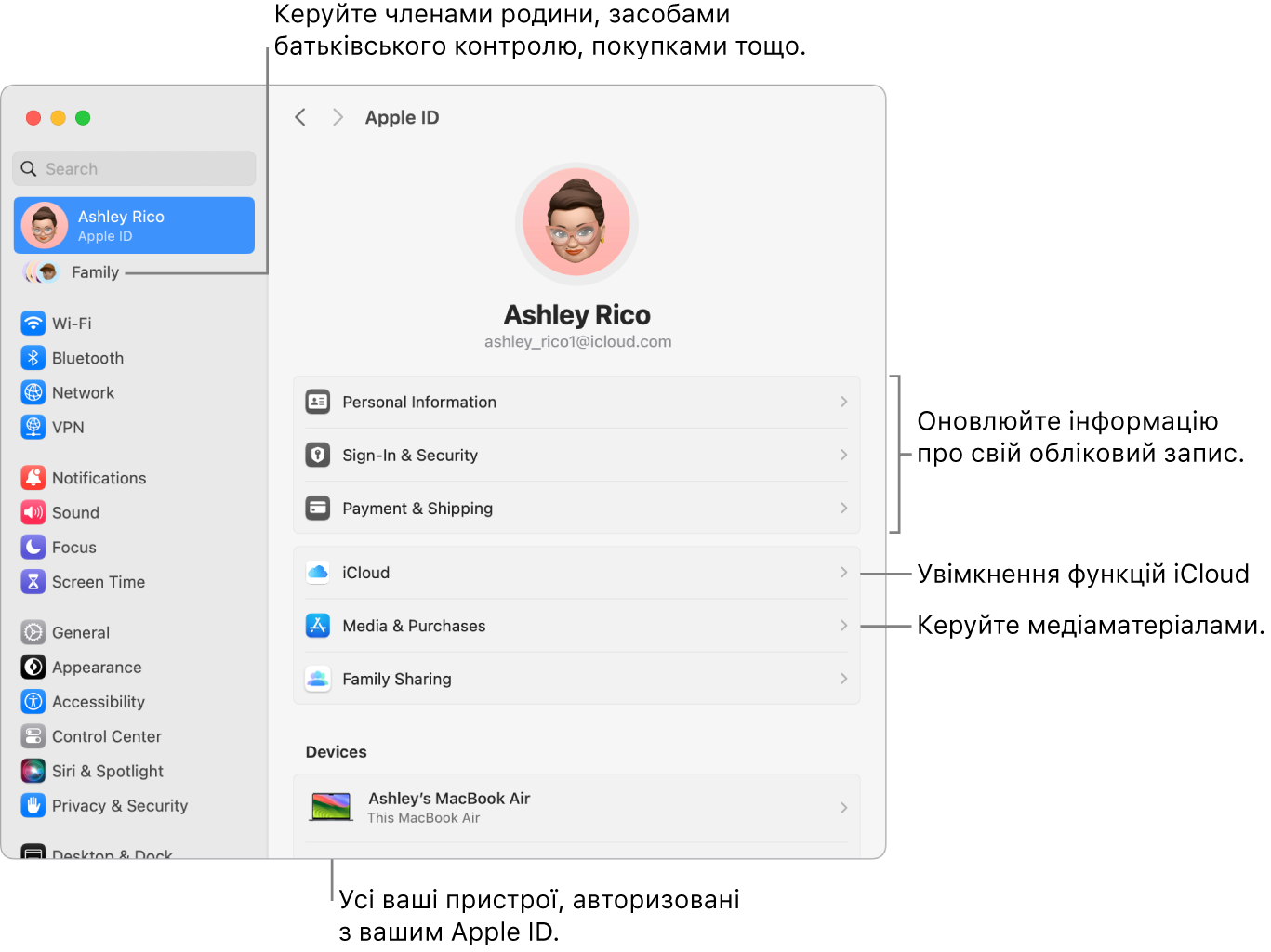Open Wi-Fi settings icon in sidebar
The height and width of the screenshot is (952, 1271).
click(33, 324)
